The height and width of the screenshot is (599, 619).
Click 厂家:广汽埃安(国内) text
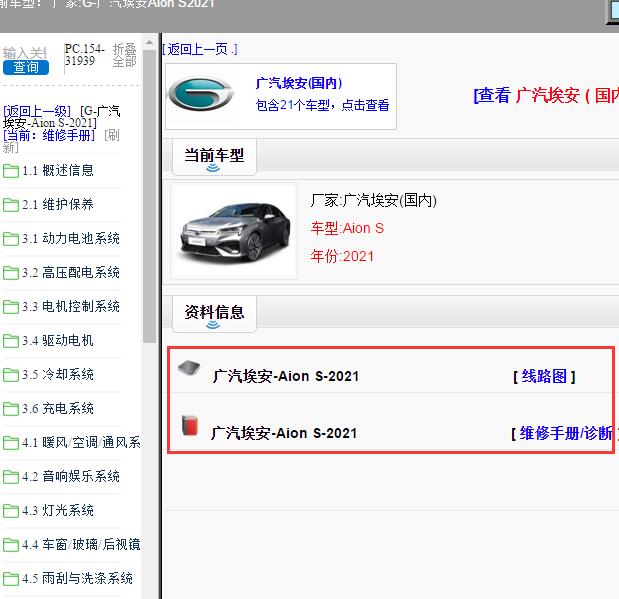tap(373, 201)
